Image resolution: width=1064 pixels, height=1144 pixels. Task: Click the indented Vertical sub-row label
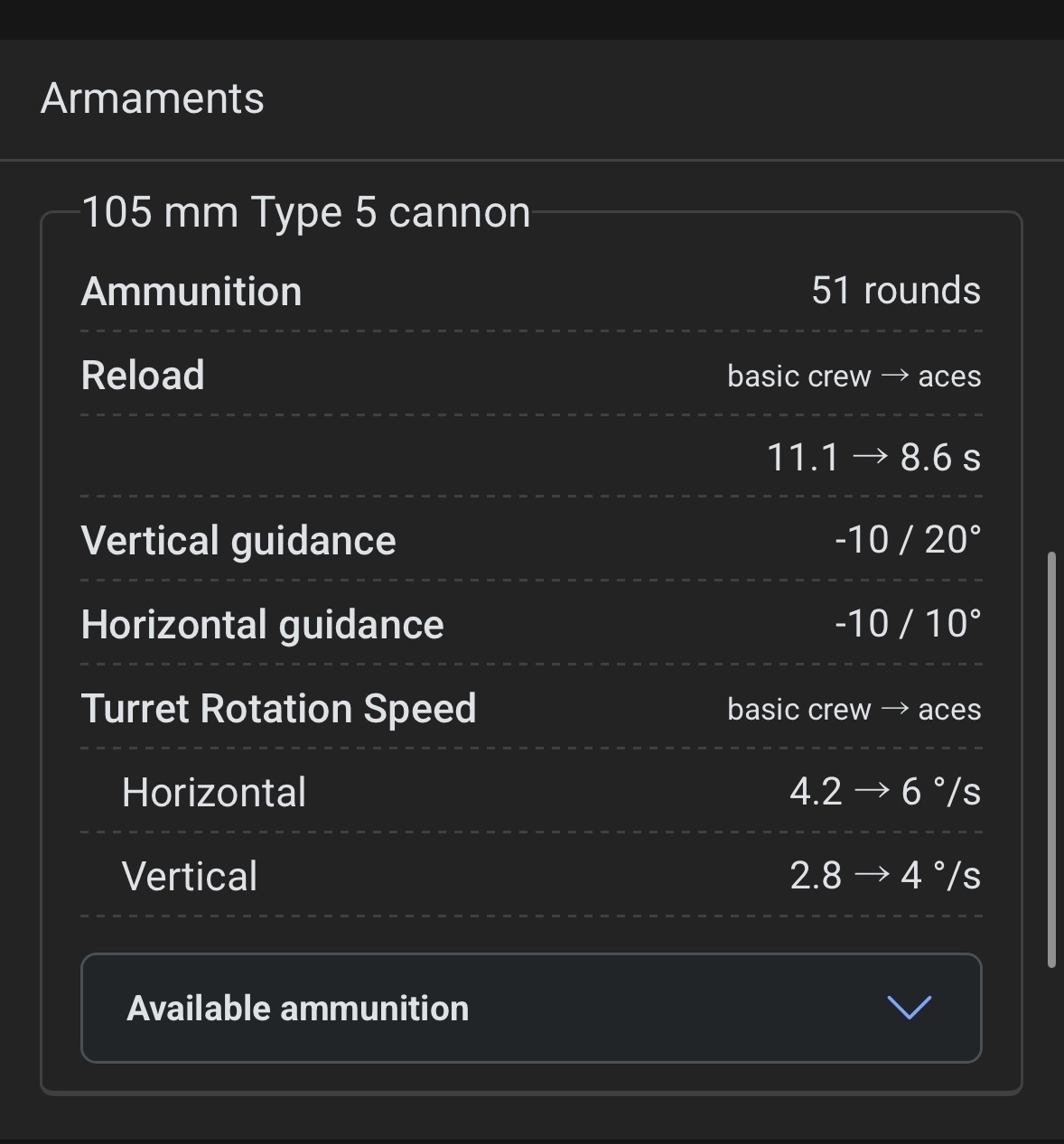[x=190, y=877]
